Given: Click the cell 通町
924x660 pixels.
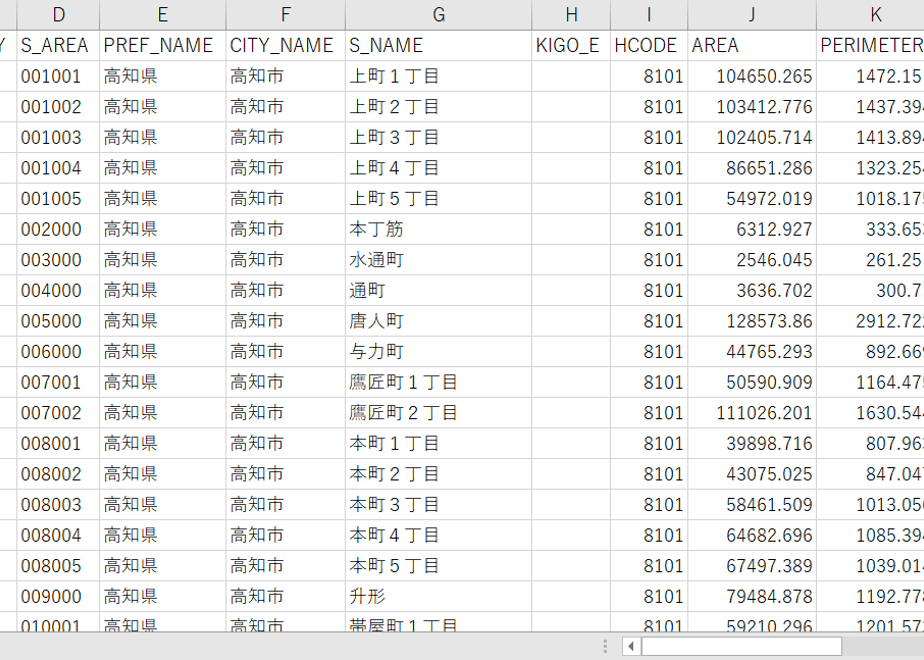Looking at the screenshot, I should 438,291.
